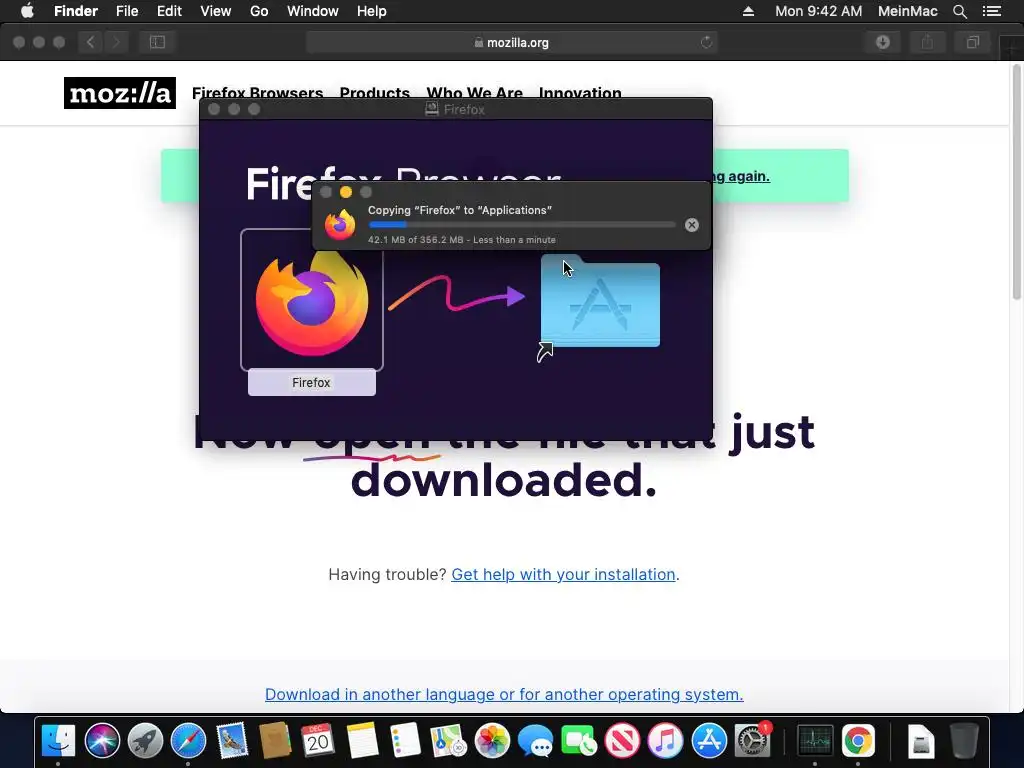Click Safari share button

(927, 42)
